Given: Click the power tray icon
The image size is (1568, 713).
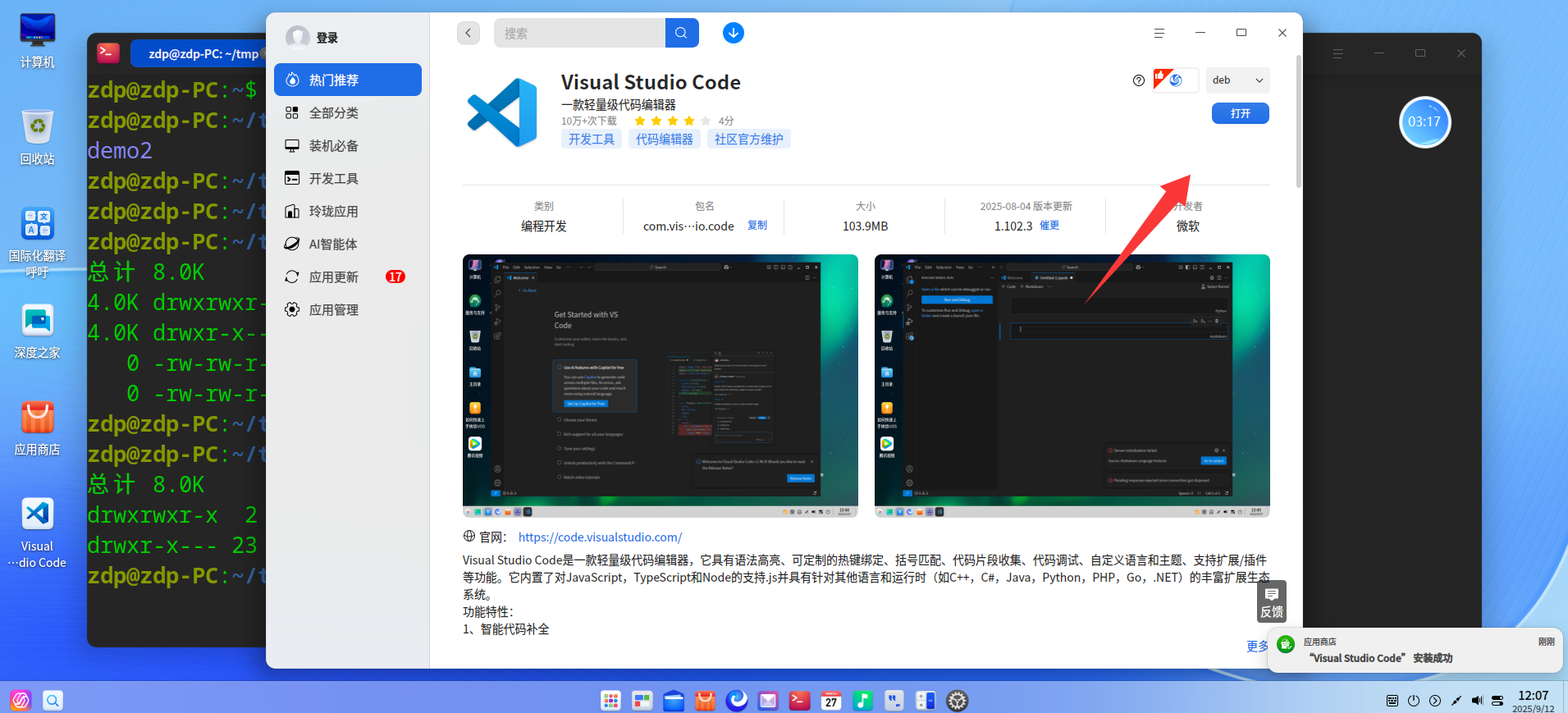Looking at the screenshot, I should (x=1414, y=701).
